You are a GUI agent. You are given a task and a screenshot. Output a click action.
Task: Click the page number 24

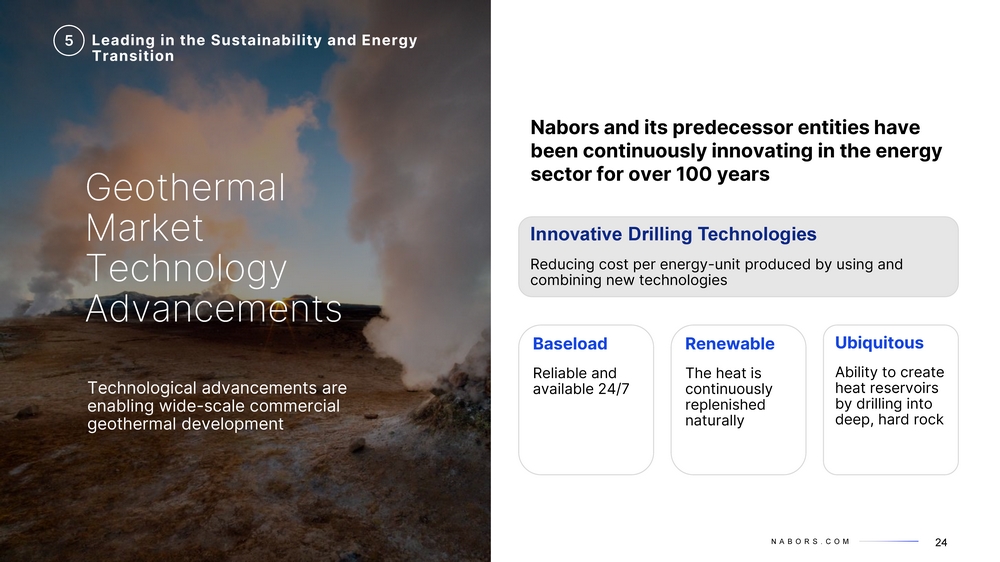pos(941,542)
